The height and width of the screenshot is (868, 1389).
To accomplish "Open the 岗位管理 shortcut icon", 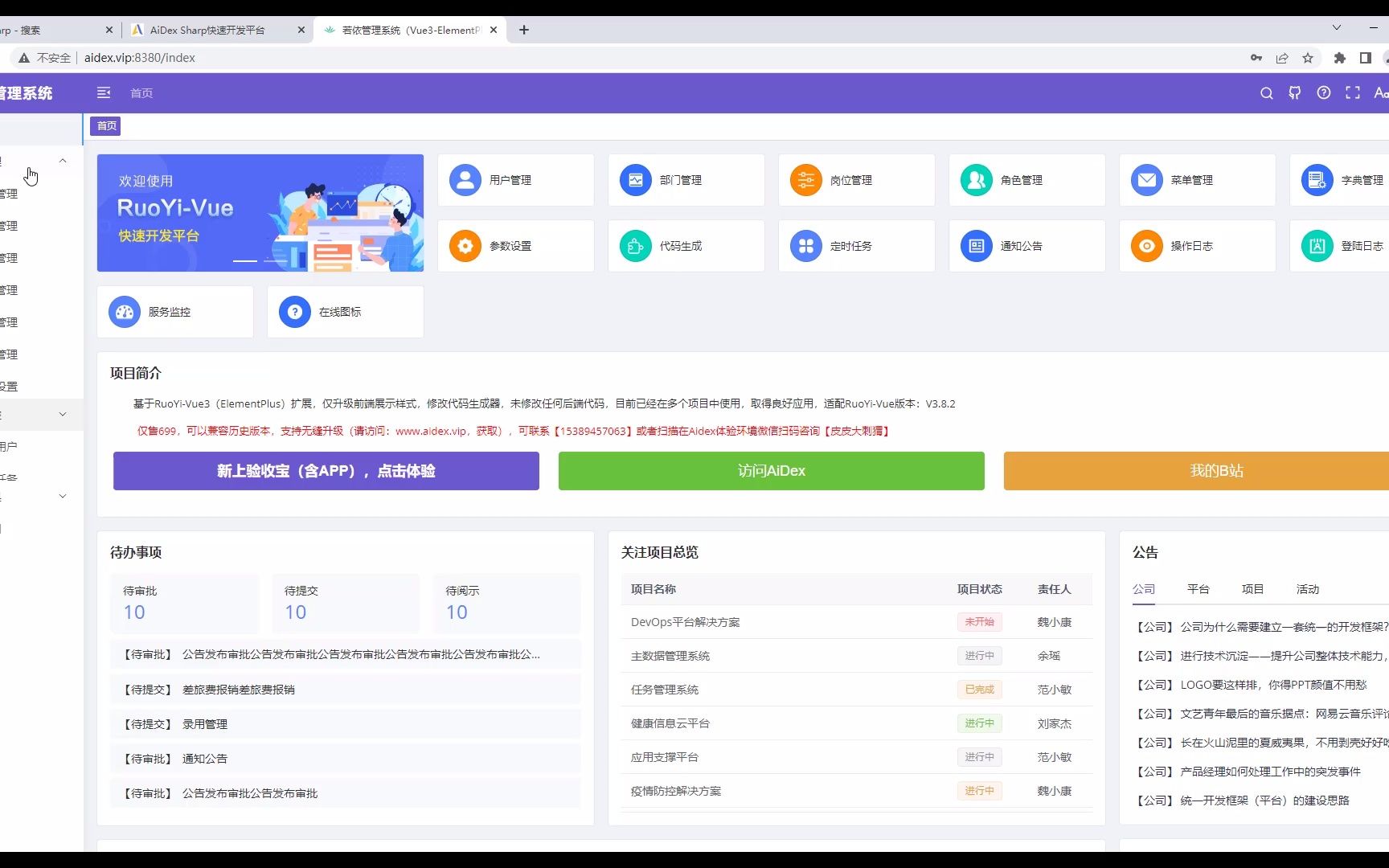I will pos(806,180).
